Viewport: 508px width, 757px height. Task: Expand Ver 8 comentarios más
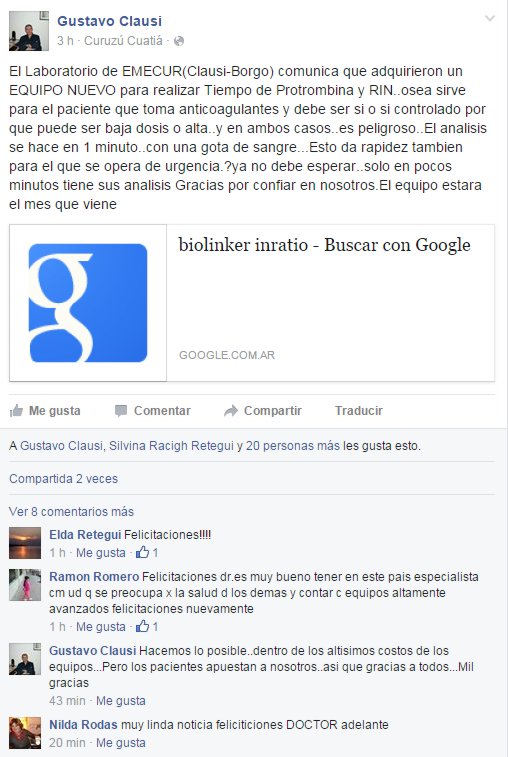click(x=71, y=511)
